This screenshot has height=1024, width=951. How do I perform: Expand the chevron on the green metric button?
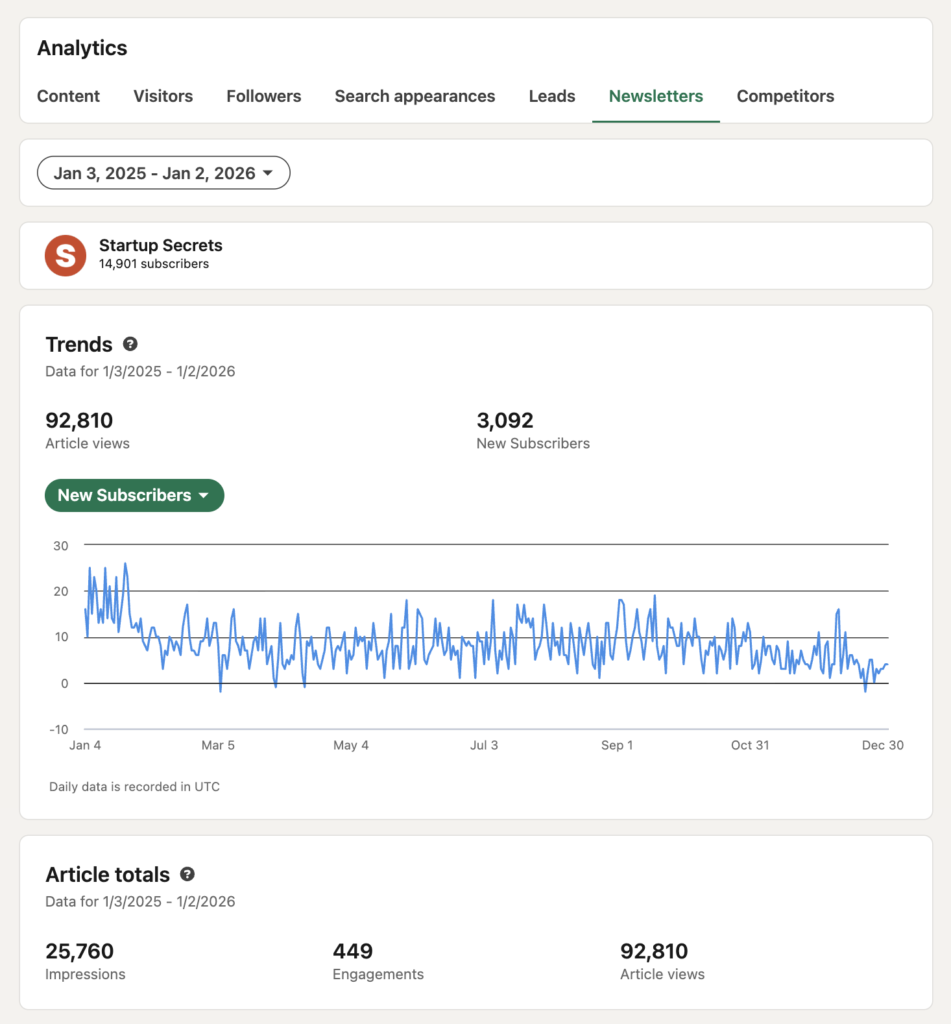point(203,495)
